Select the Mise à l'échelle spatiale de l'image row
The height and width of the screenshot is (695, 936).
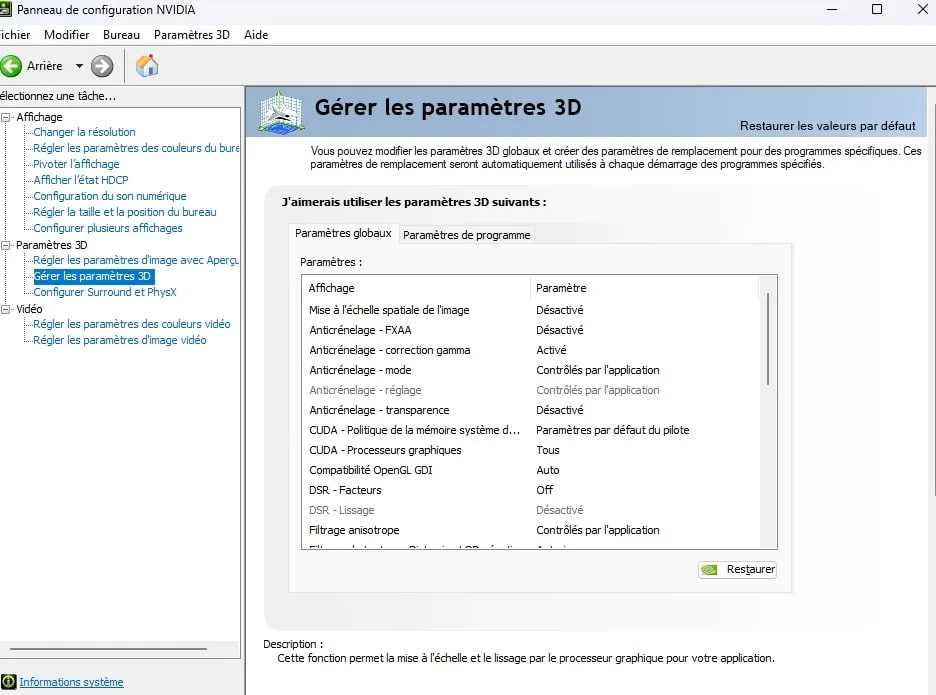tap(530, 310)
